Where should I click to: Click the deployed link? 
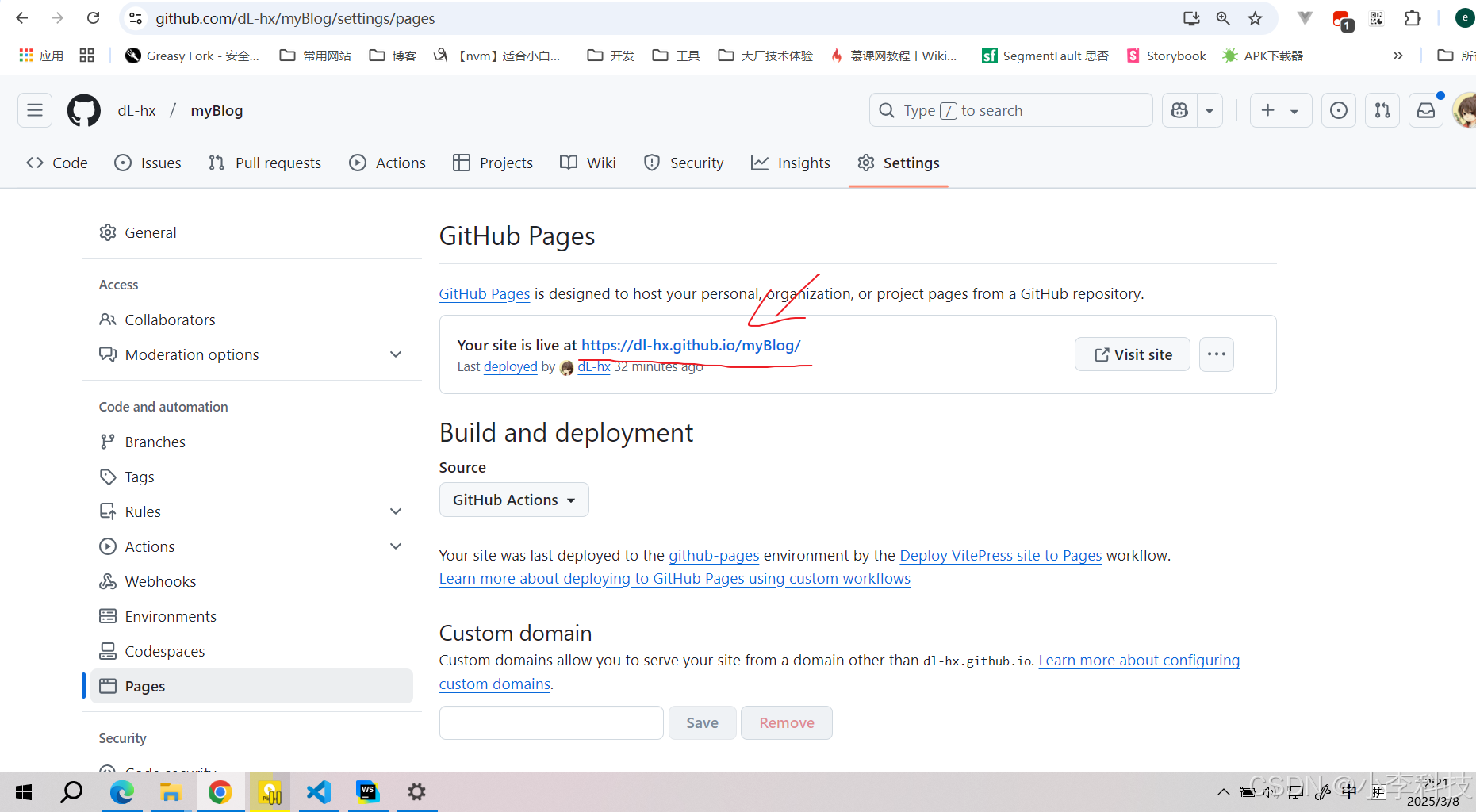click(x=511, y=366)
